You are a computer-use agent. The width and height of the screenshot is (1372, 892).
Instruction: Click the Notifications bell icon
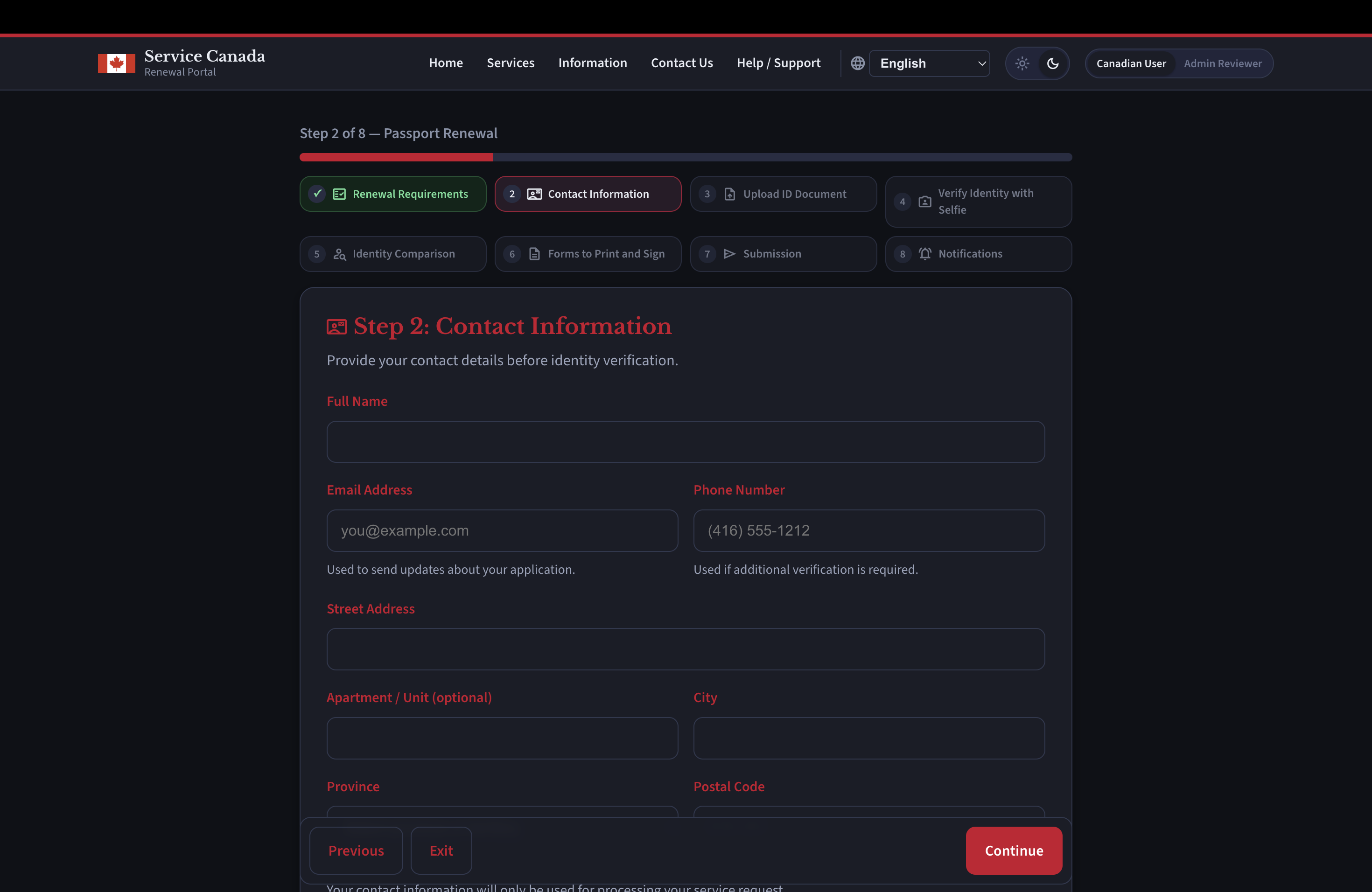924,254
